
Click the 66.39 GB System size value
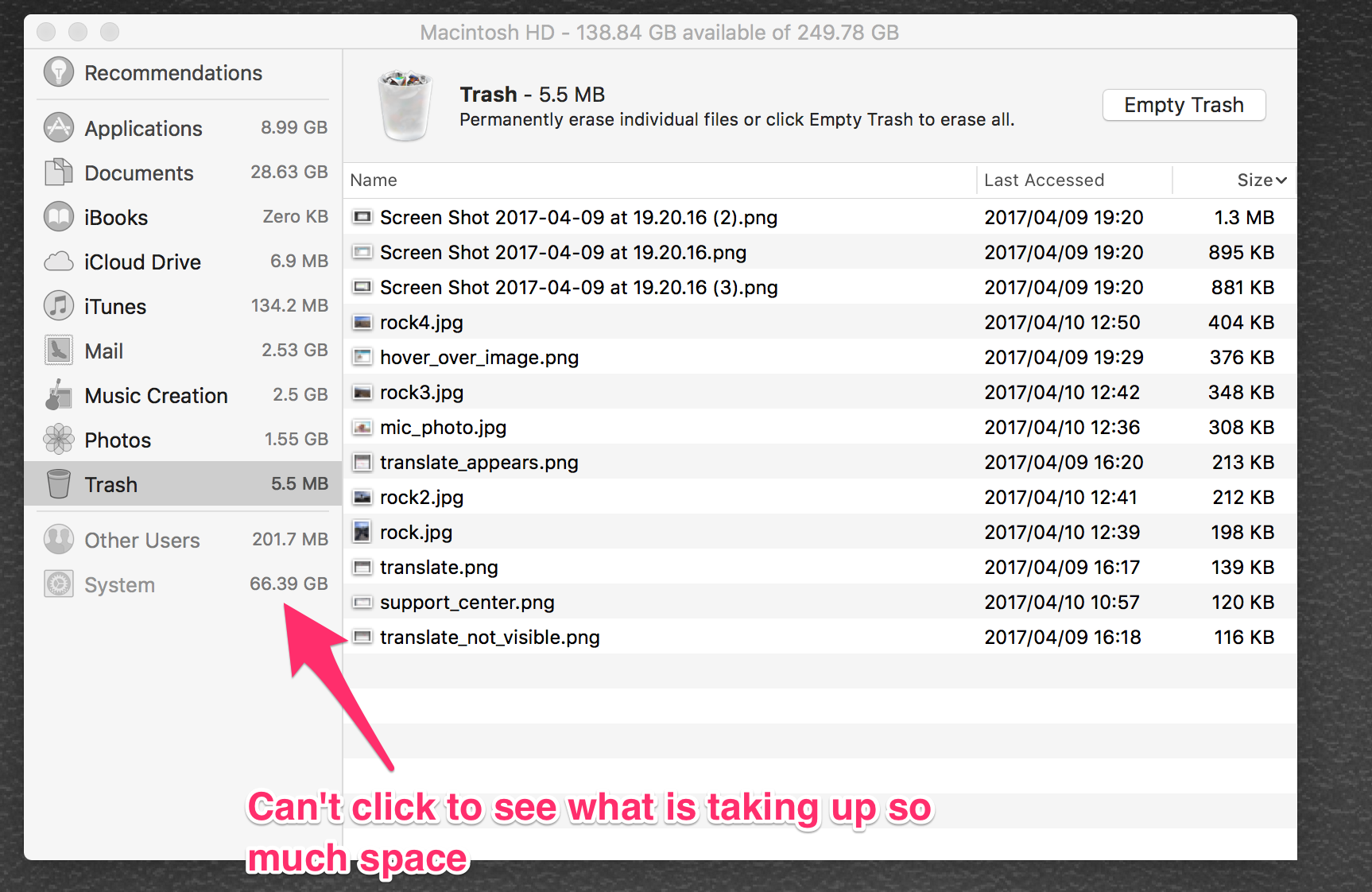[289, 584]
